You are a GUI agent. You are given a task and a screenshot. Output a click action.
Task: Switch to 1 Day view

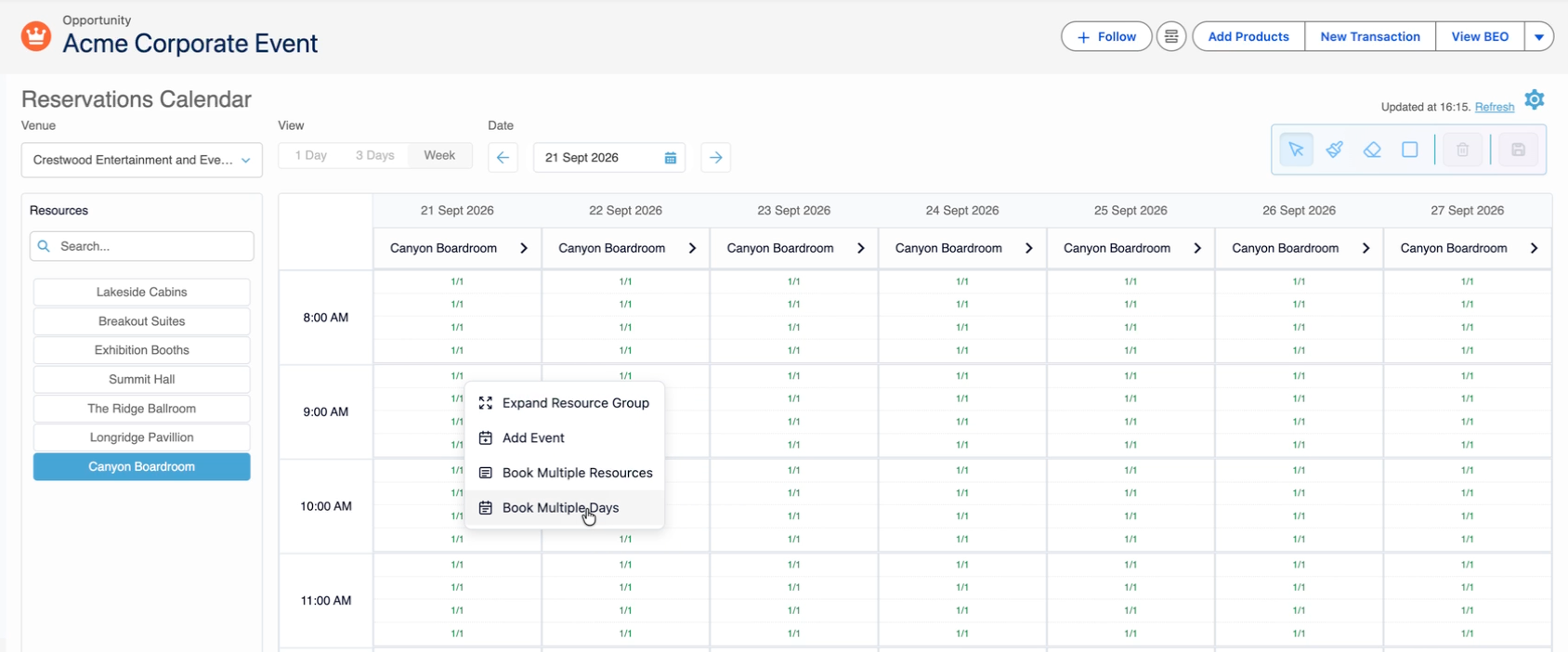pyautogui.click(x=311, y=155)
